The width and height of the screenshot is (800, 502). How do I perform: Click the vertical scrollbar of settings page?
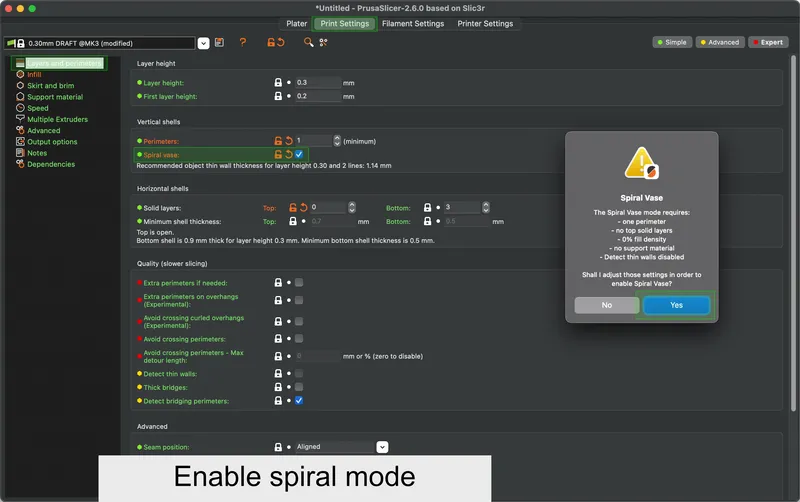coord(793,233)
